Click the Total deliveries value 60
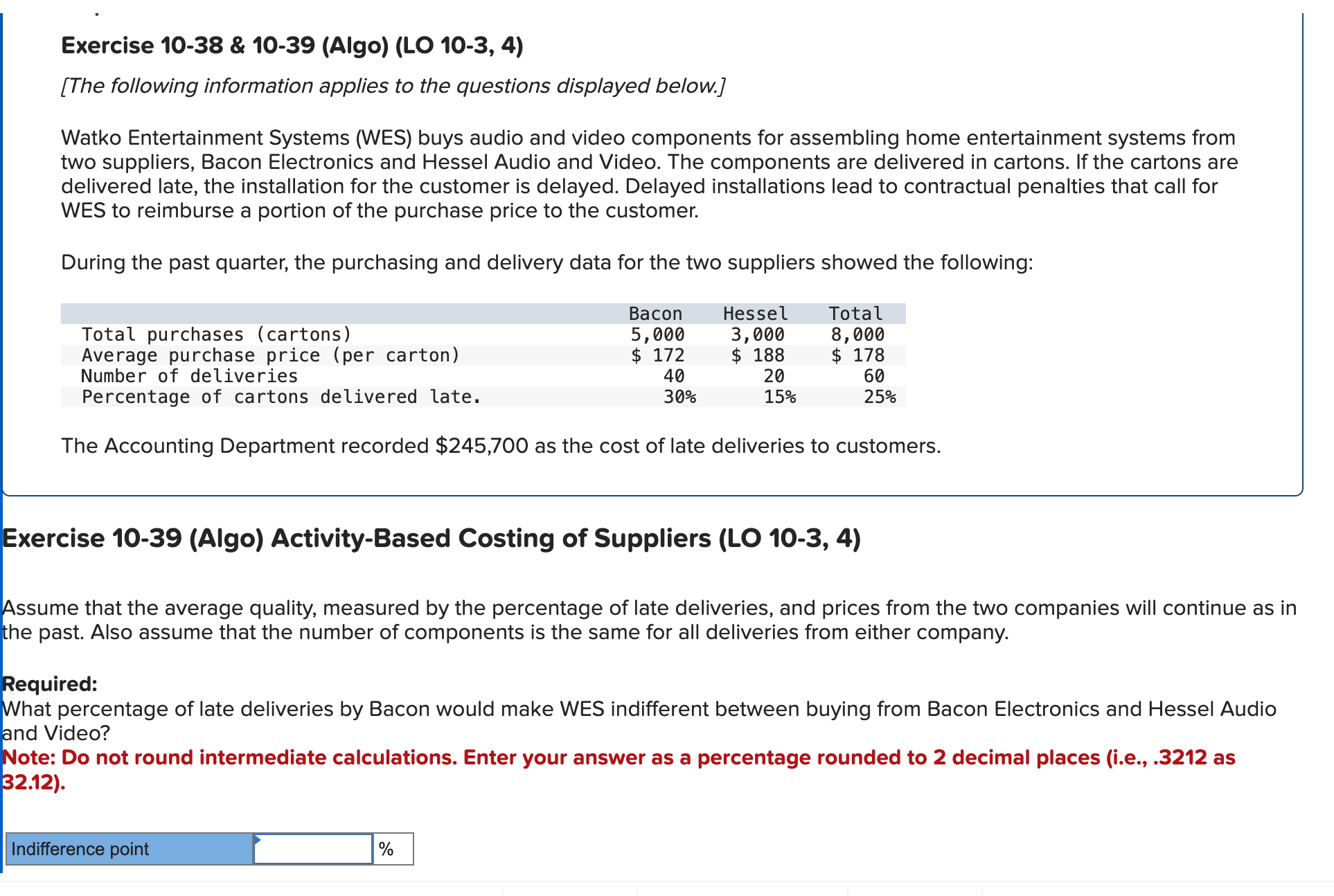This screenshot has width=1334, height=896. click(x=873, y=376)
